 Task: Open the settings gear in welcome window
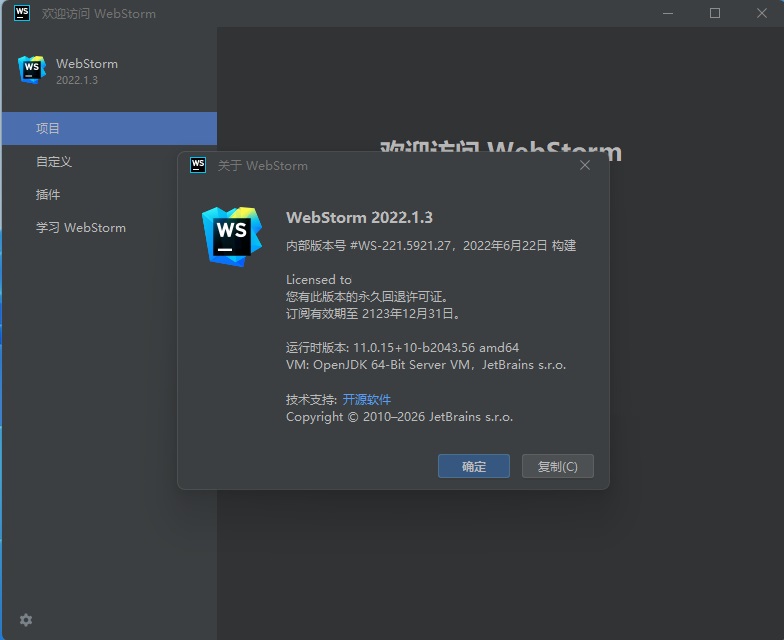26,620
